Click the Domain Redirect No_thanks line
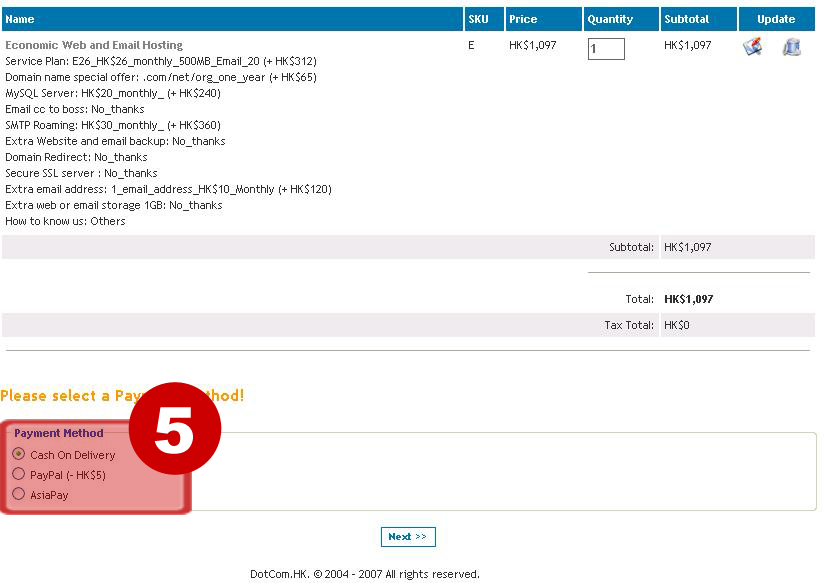The height and width of the screenshot is (583, 830). point(76,157)
